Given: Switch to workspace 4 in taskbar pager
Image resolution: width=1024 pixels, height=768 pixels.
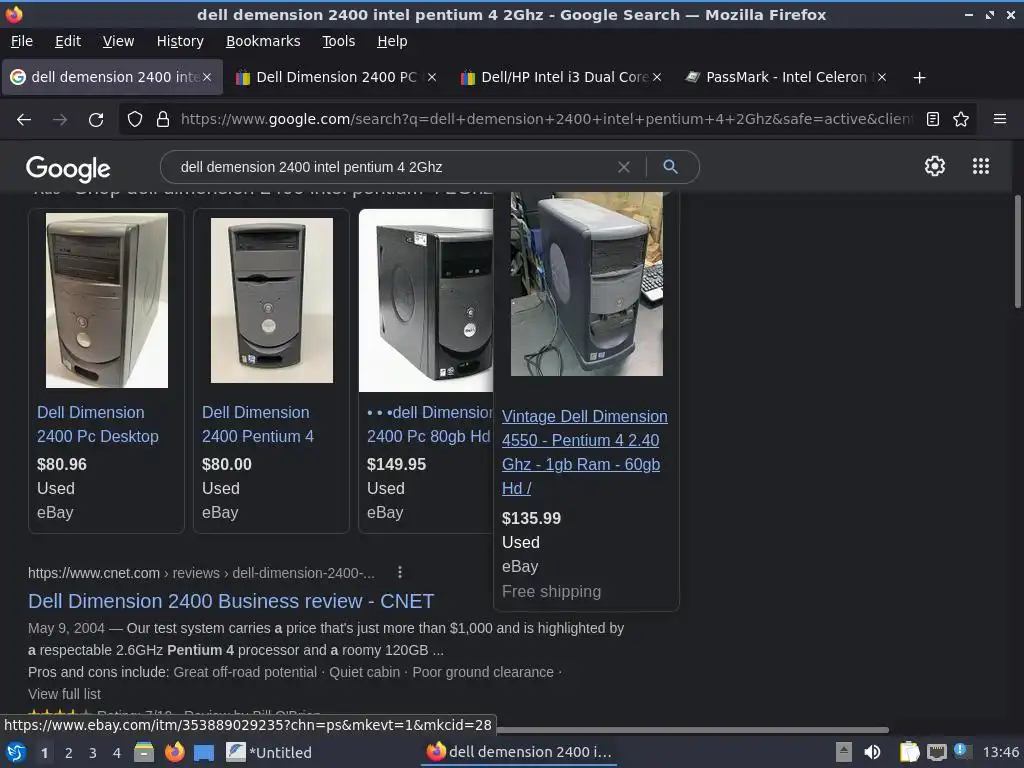Looking at the screenshot, I should pyautogui.click(x=117, y=753).
